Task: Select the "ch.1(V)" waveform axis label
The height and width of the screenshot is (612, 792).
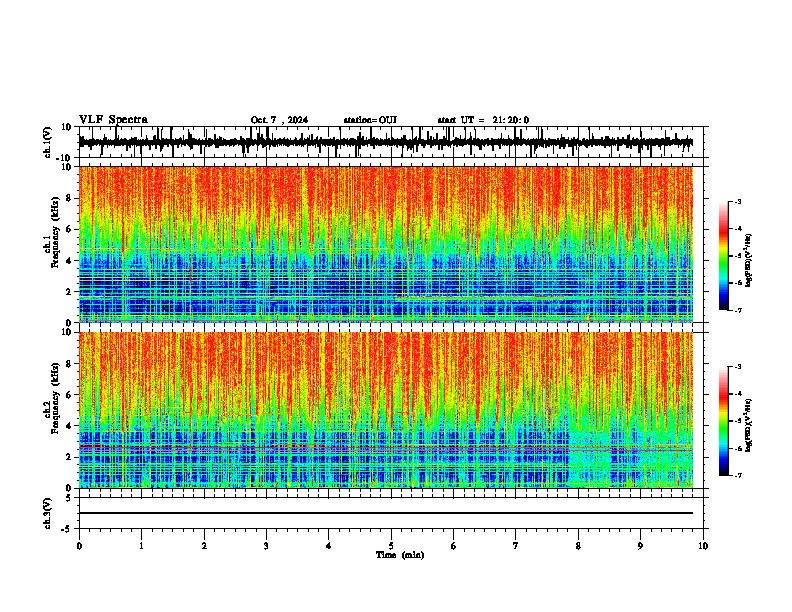Action: 48,142
